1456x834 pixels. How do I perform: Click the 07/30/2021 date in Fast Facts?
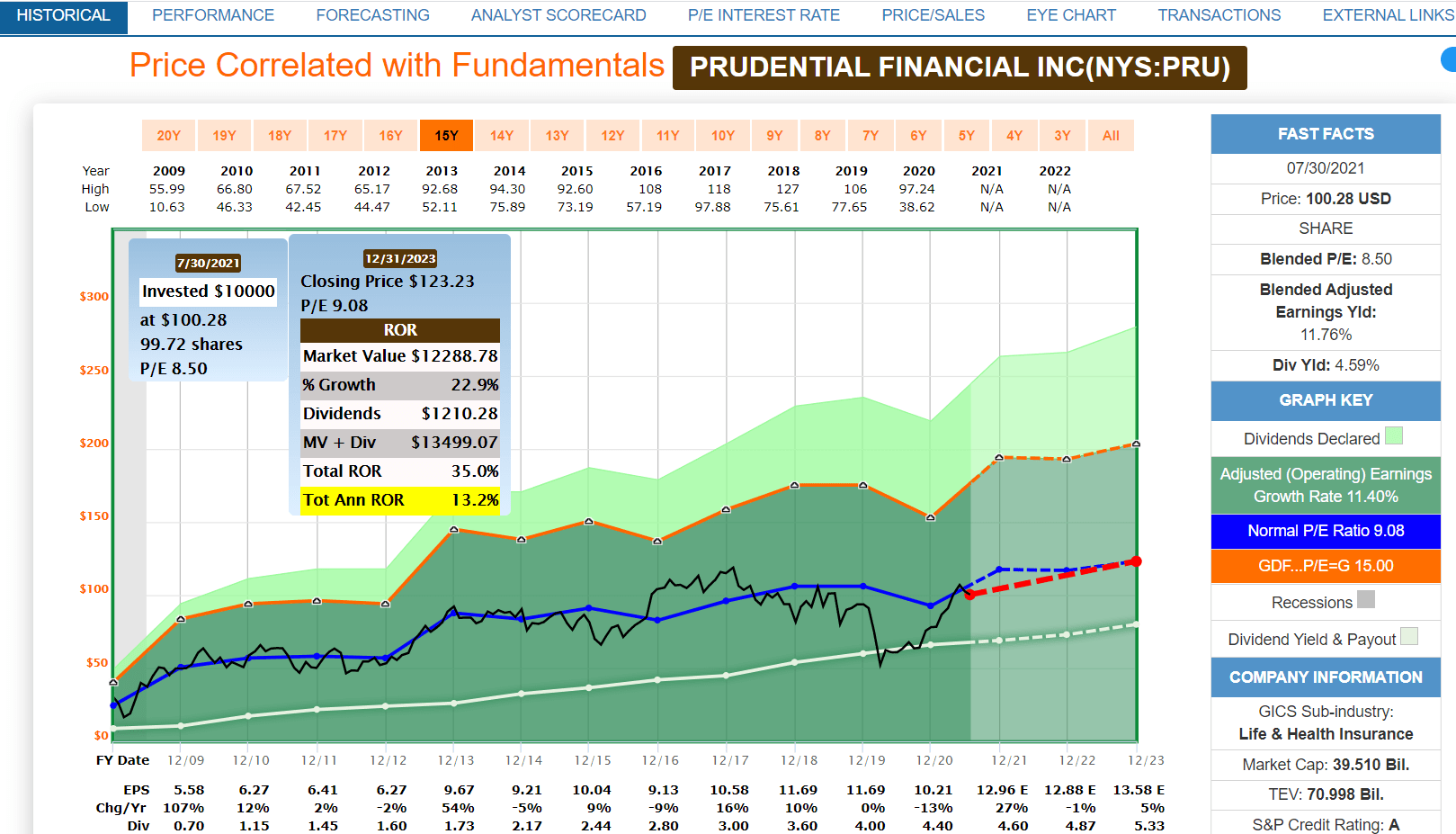tap(1326, 168)
